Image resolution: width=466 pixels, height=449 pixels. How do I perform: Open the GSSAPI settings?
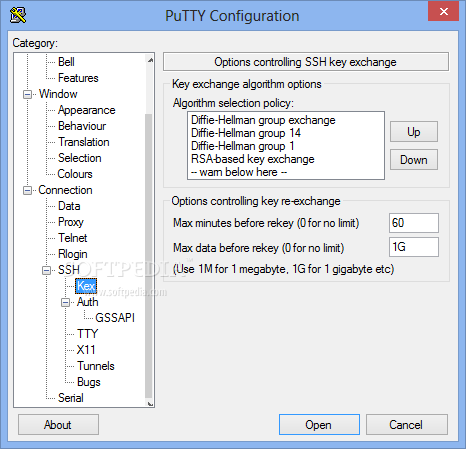[115, 318]
